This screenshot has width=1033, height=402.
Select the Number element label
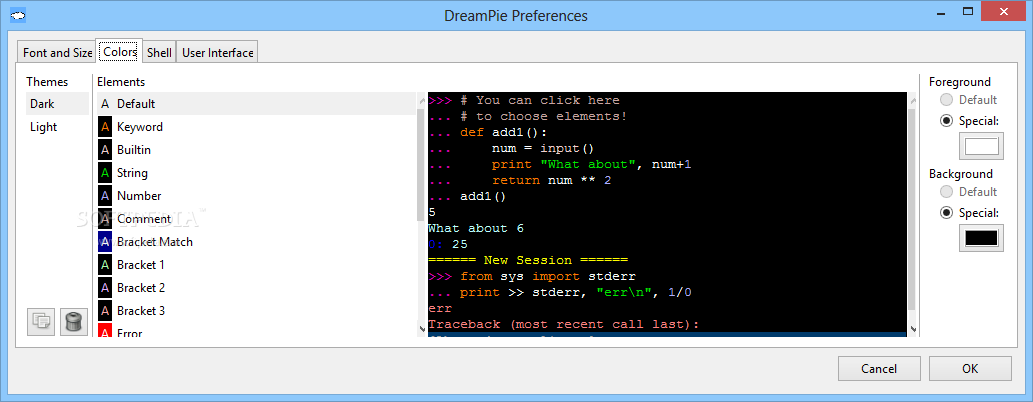tap(139, 196)
